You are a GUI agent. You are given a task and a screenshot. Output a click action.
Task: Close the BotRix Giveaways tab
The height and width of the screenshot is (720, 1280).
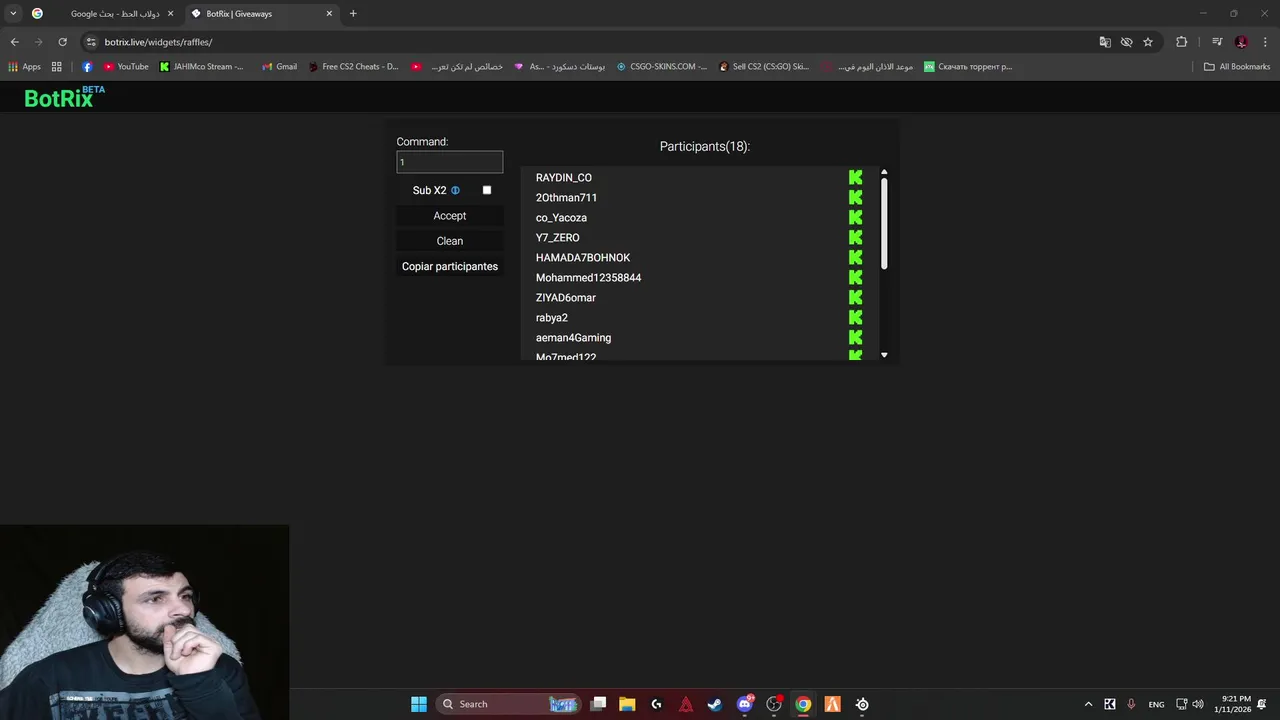pos(329,14)
